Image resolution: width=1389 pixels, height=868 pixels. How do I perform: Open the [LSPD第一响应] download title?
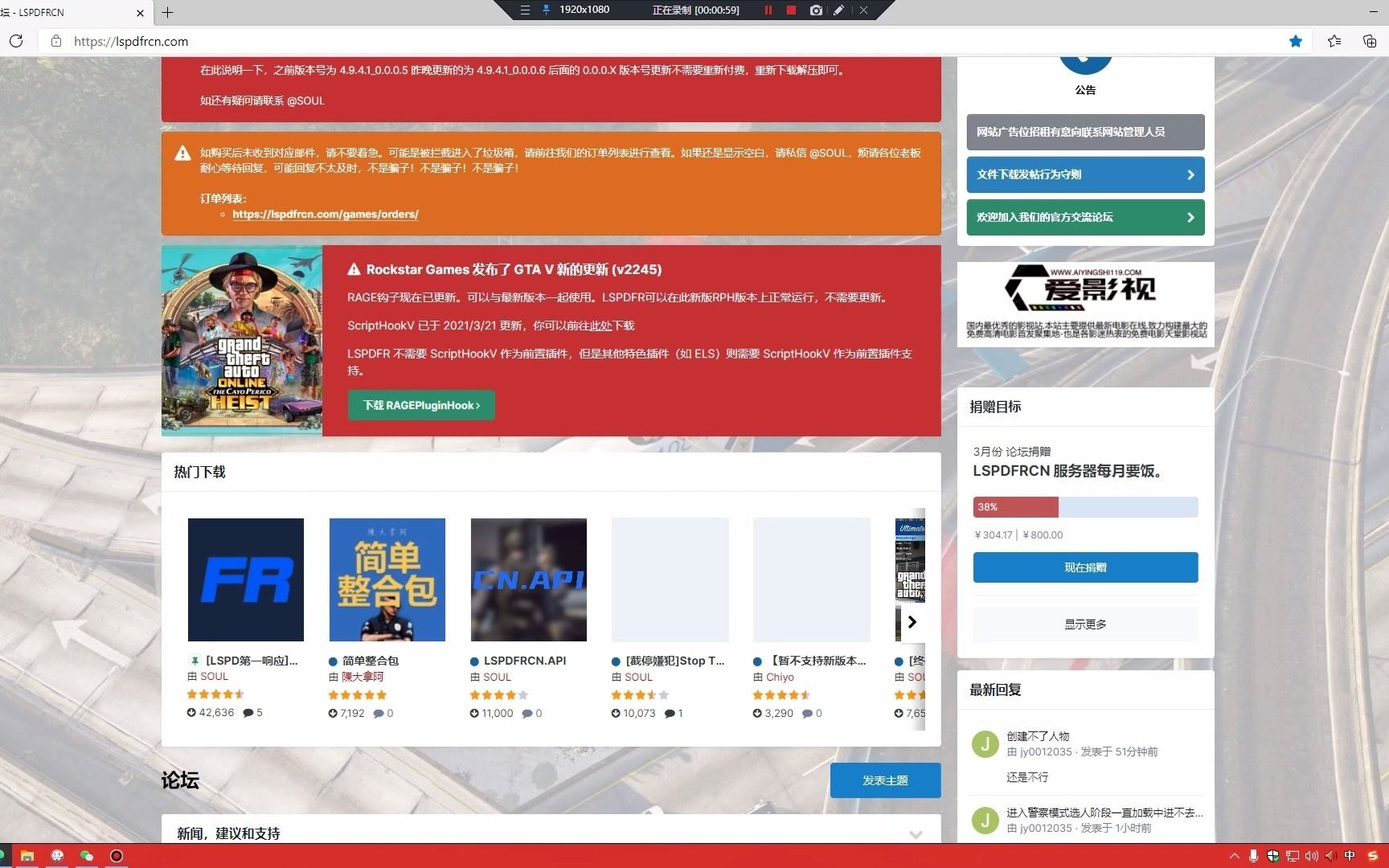(252, 661)
